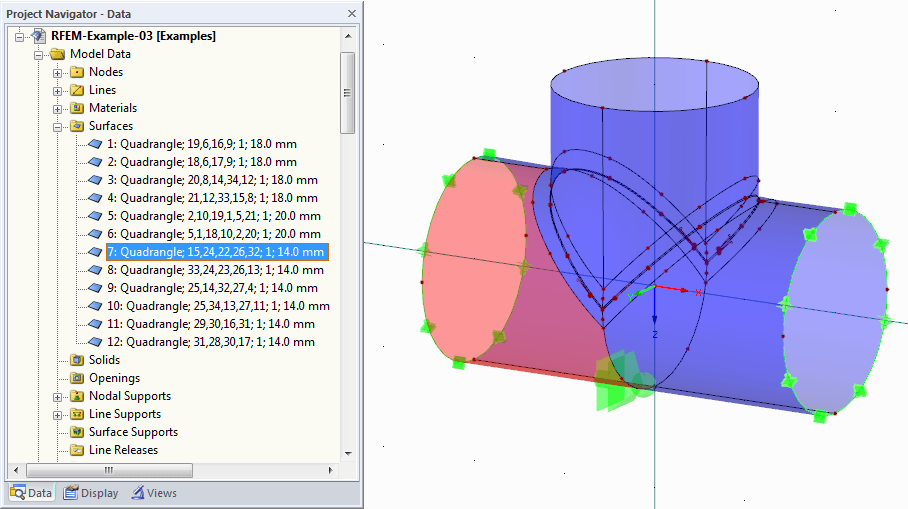
Task: Click the Surface Supports folder icon
Action: click(76, 432)
